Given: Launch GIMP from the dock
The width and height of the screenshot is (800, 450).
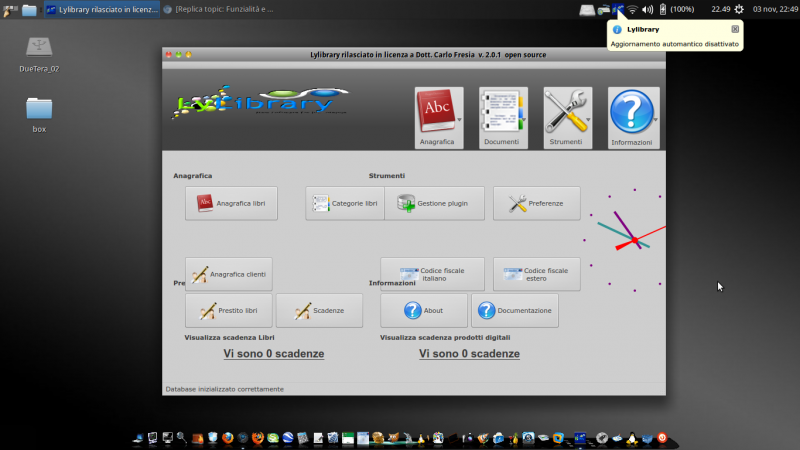Looking at the screenshot, I should [394, 438].
